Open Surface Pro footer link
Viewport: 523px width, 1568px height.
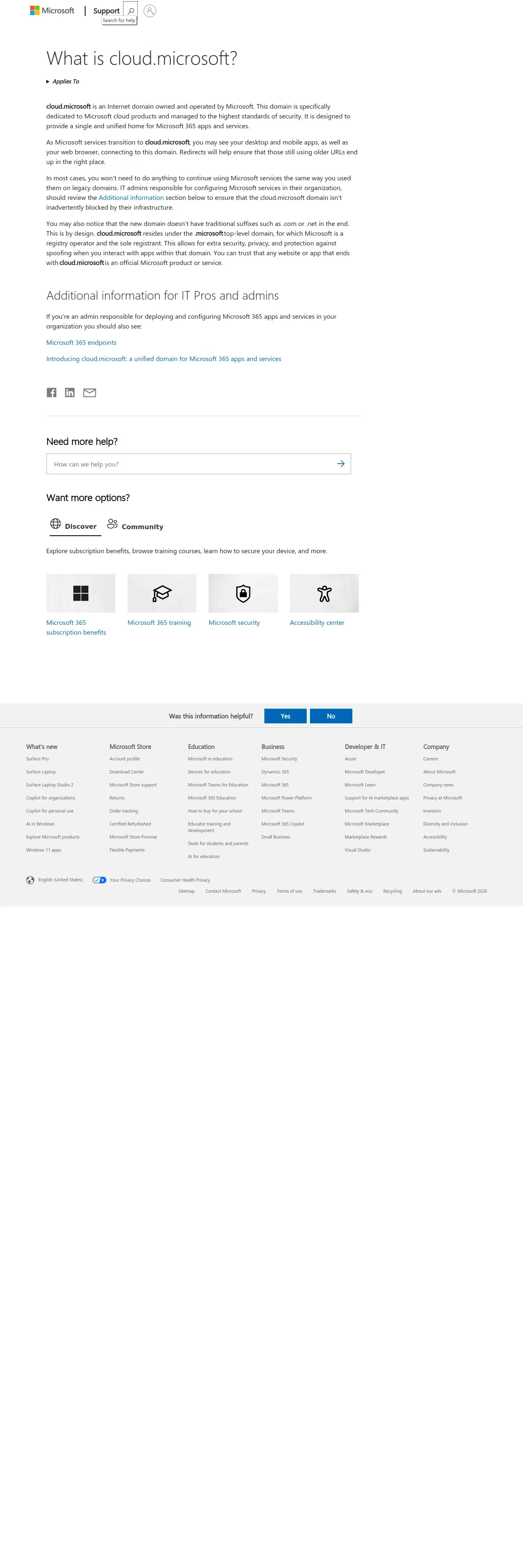pyautogui.click(x=37, y=759)
